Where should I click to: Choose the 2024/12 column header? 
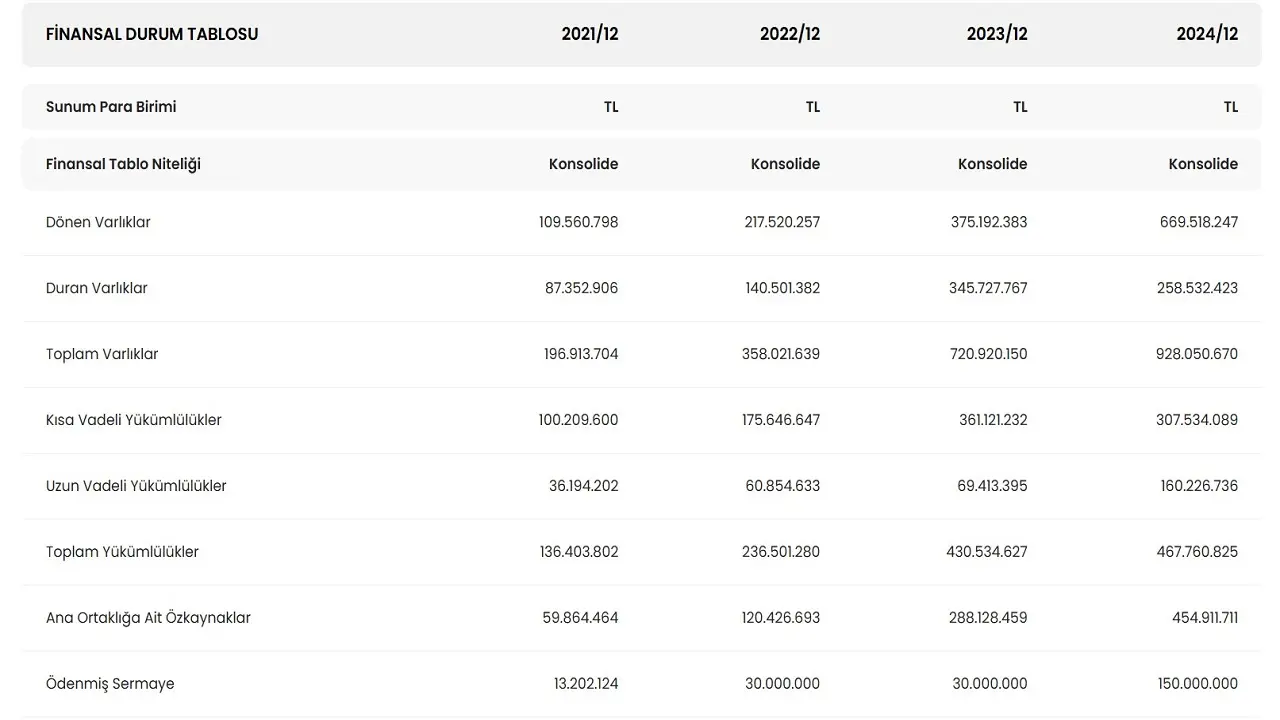1207,34
